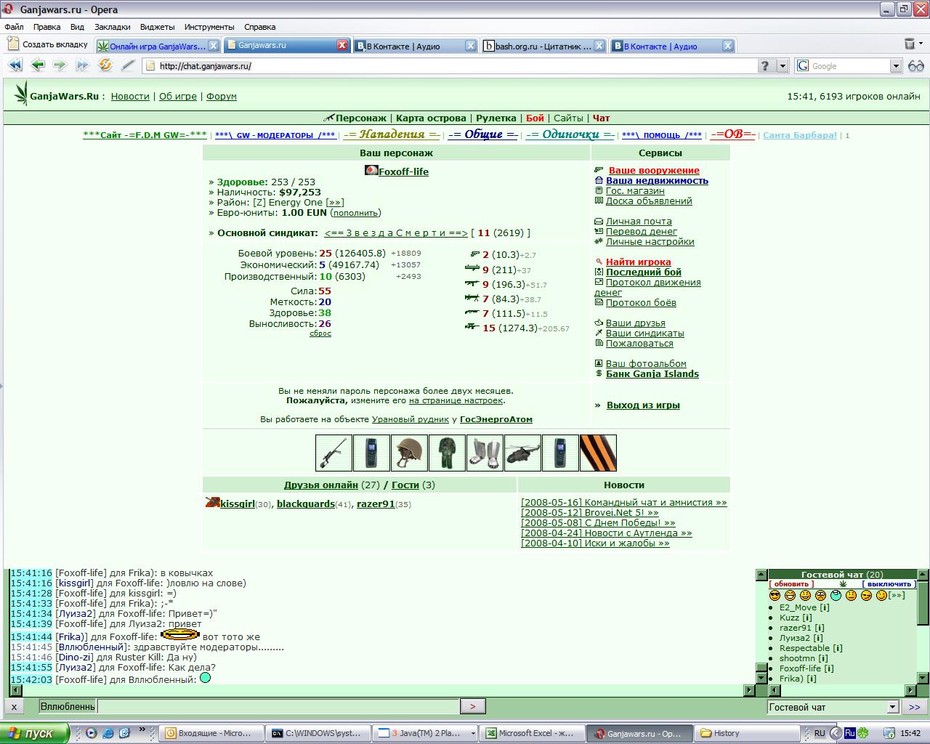Click info icon next to E2_Move
This screenshot has width=930, height=744.
pos(824,608)
